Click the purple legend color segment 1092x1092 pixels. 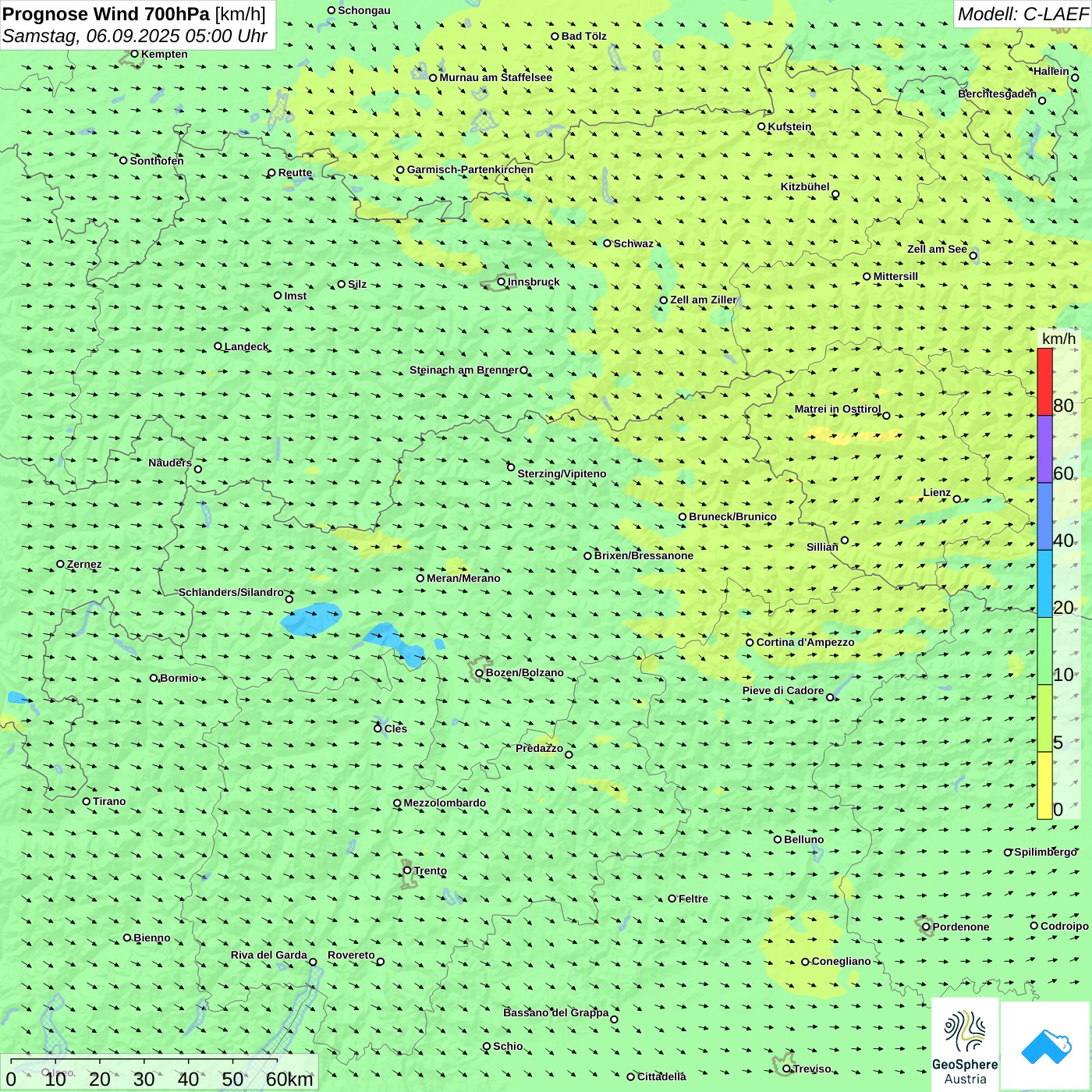[1044, 449]
